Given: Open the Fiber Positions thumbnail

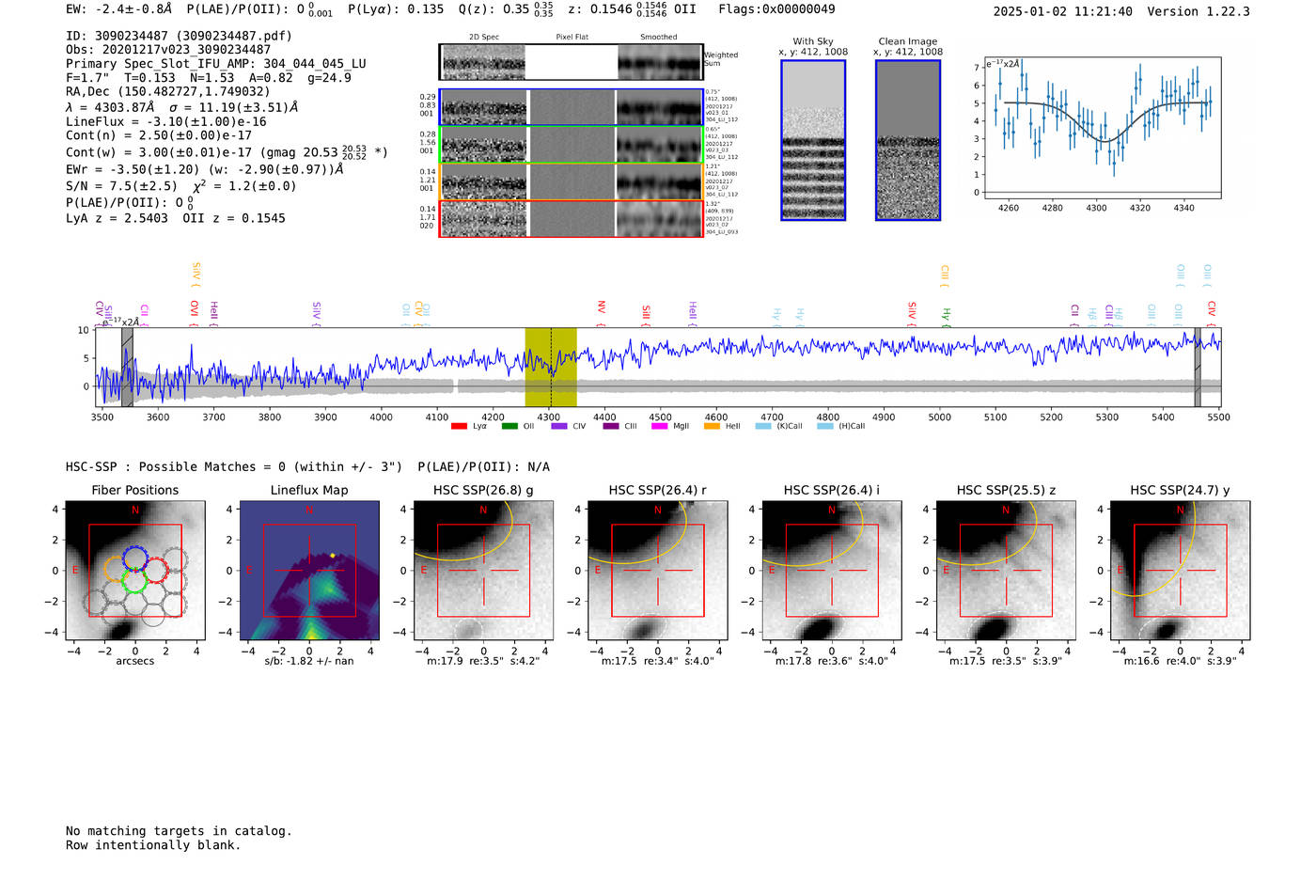Looking at the screenshot, I should pos(135,571).
